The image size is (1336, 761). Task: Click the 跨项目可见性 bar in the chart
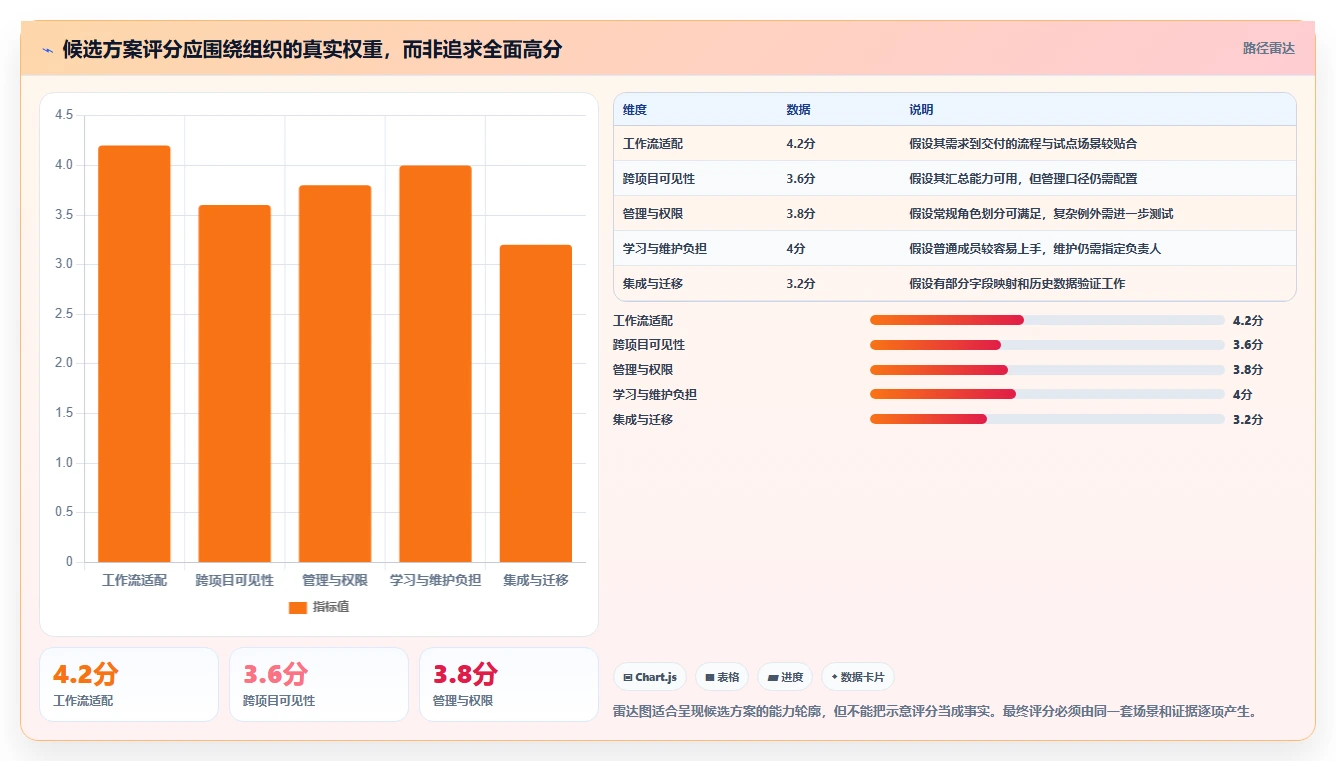[x=235, y=384]
